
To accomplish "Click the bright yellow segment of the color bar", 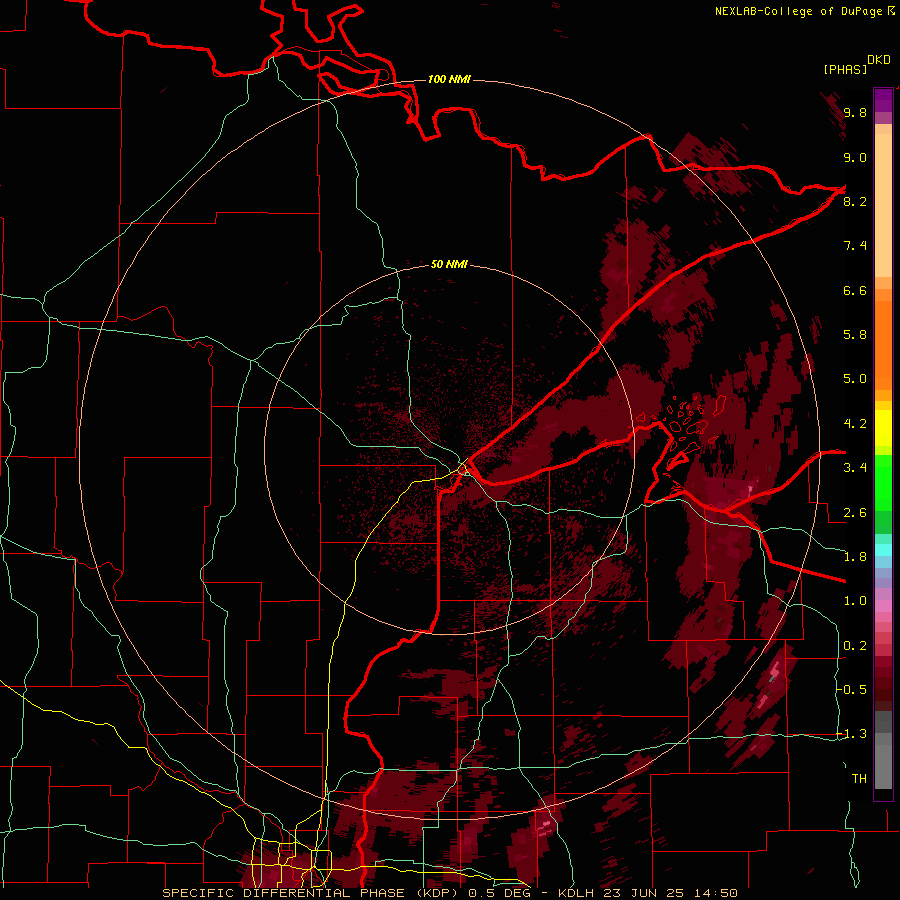I will point(883,428).
